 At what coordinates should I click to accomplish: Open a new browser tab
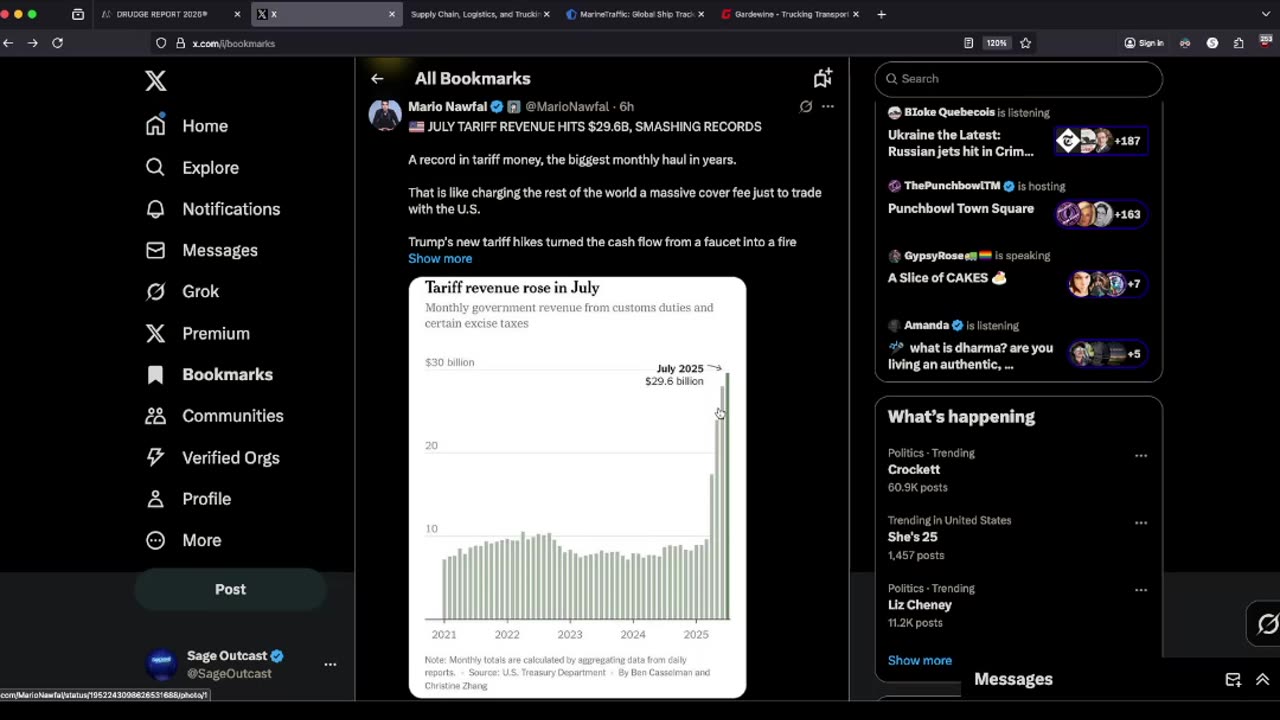coord(881,14)
